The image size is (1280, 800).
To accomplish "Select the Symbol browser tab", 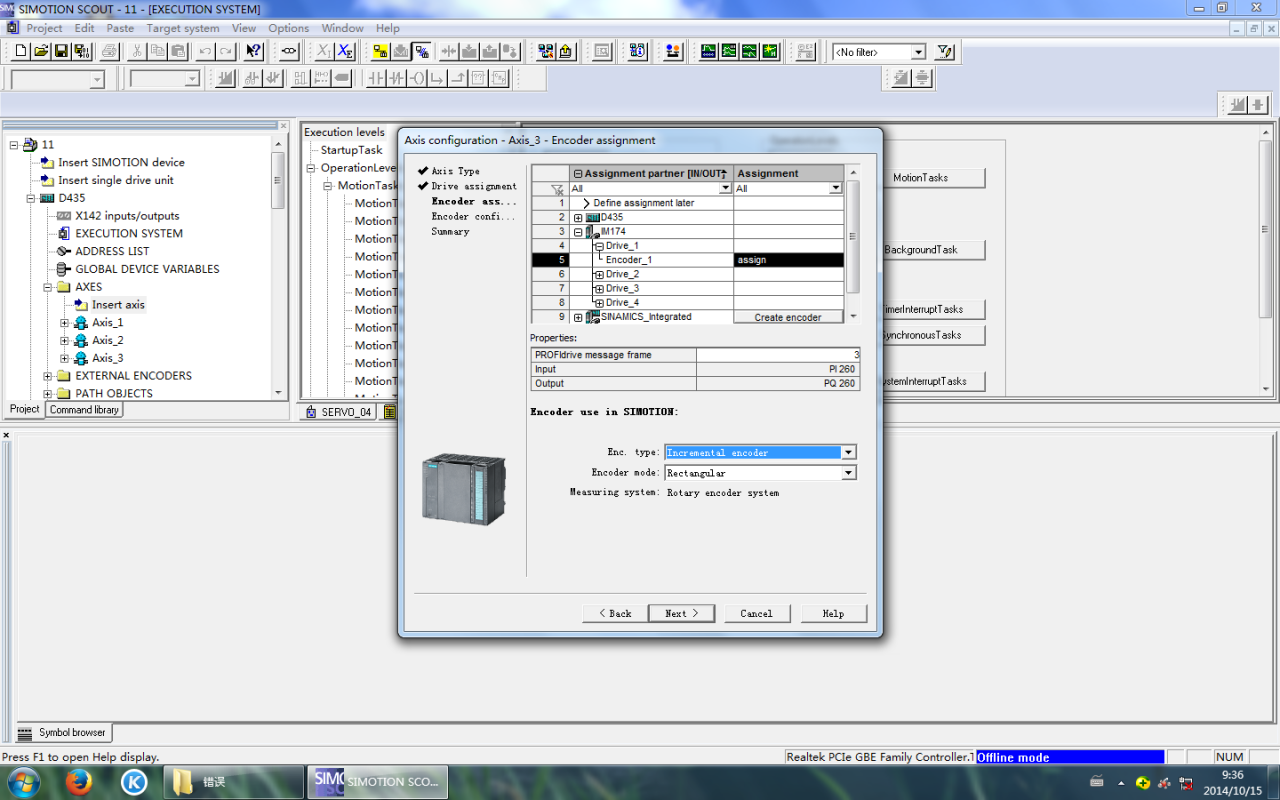I will [x=62, y=733].
